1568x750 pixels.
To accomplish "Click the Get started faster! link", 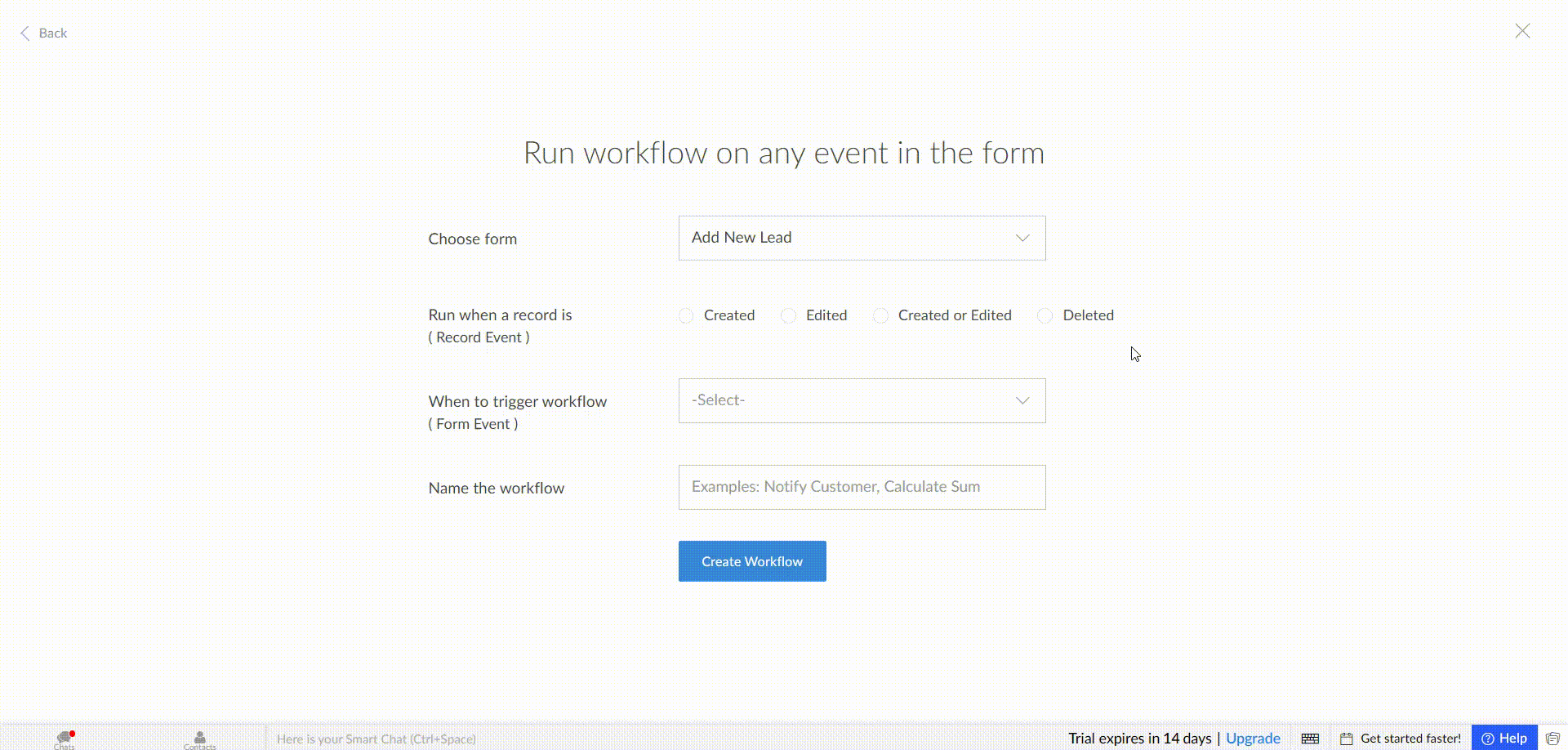I will (1410, 739).
